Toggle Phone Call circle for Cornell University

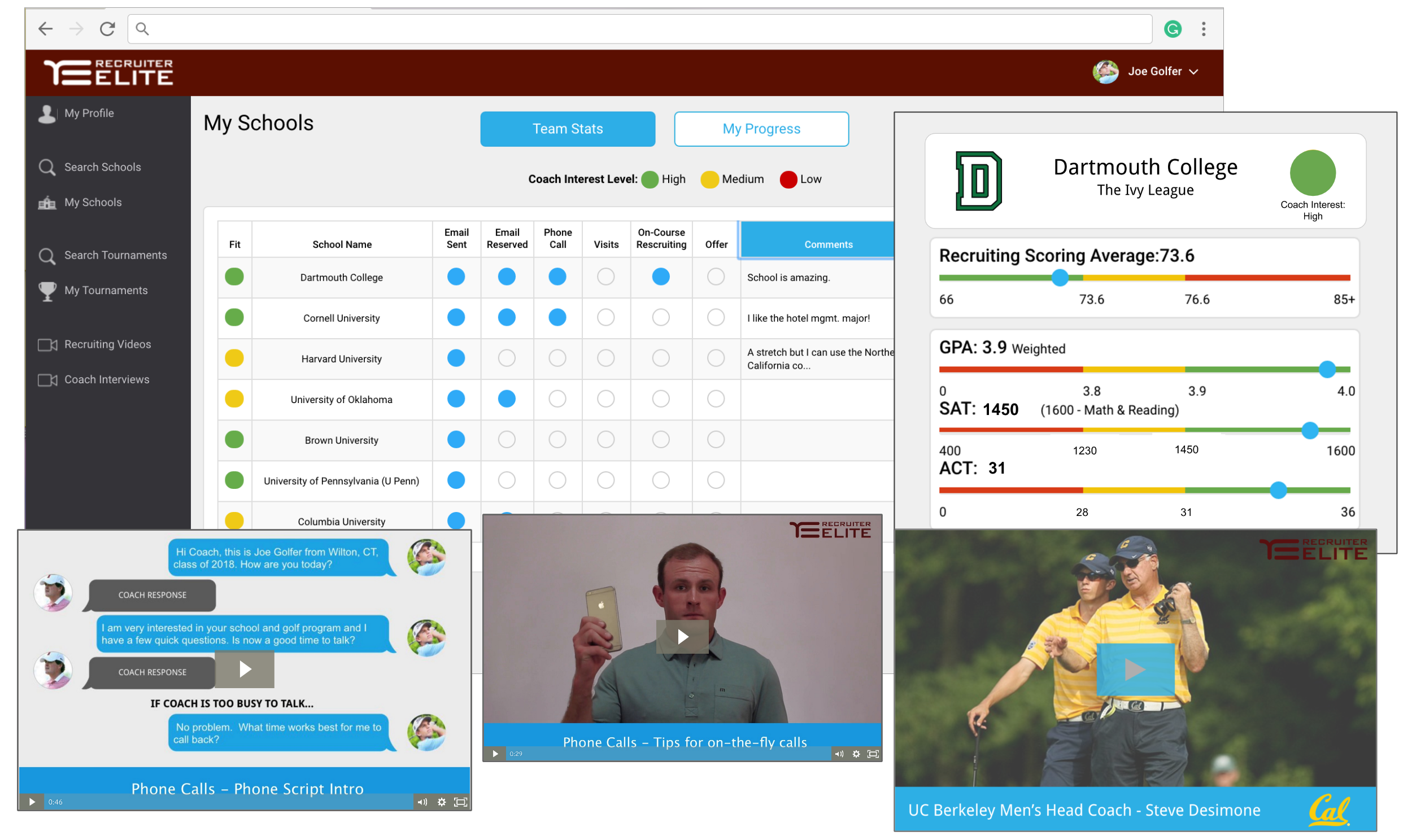click(x=557, y=318)
